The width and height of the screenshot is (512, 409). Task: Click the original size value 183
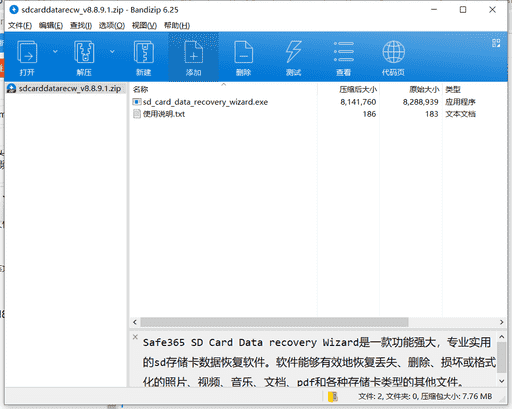click(x=432, y=114)
